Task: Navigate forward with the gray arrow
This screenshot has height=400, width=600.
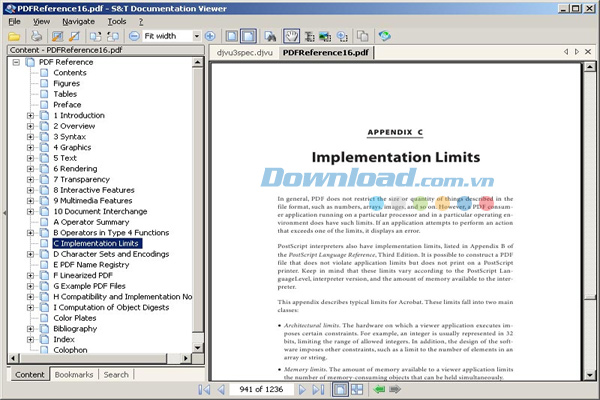Action: pyautogui.click(x=395, y=390)
